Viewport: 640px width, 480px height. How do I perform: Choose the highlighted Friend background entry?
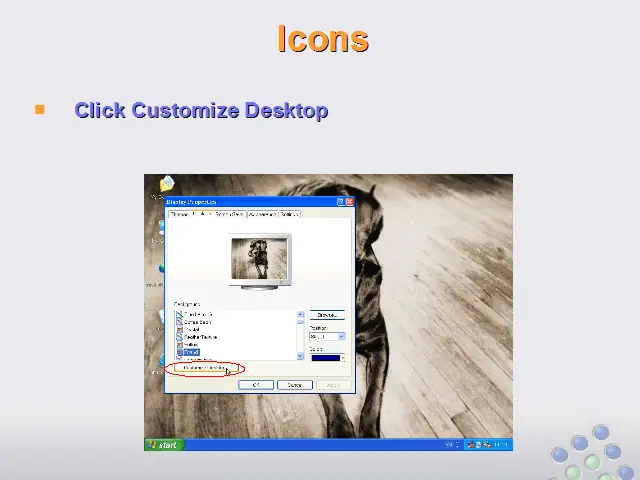(x=190, y=352)
